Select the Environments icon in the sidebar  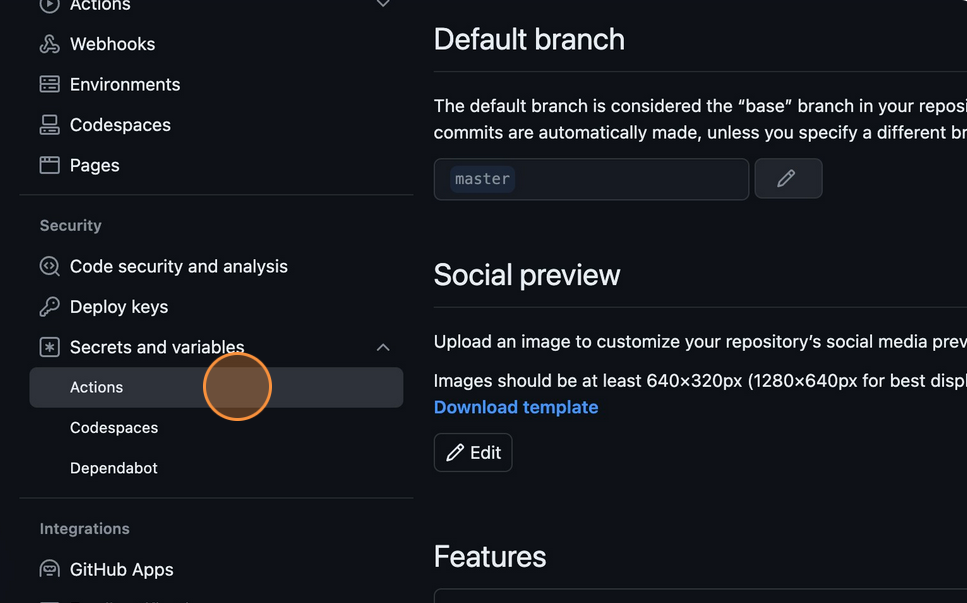pos(49,84)
